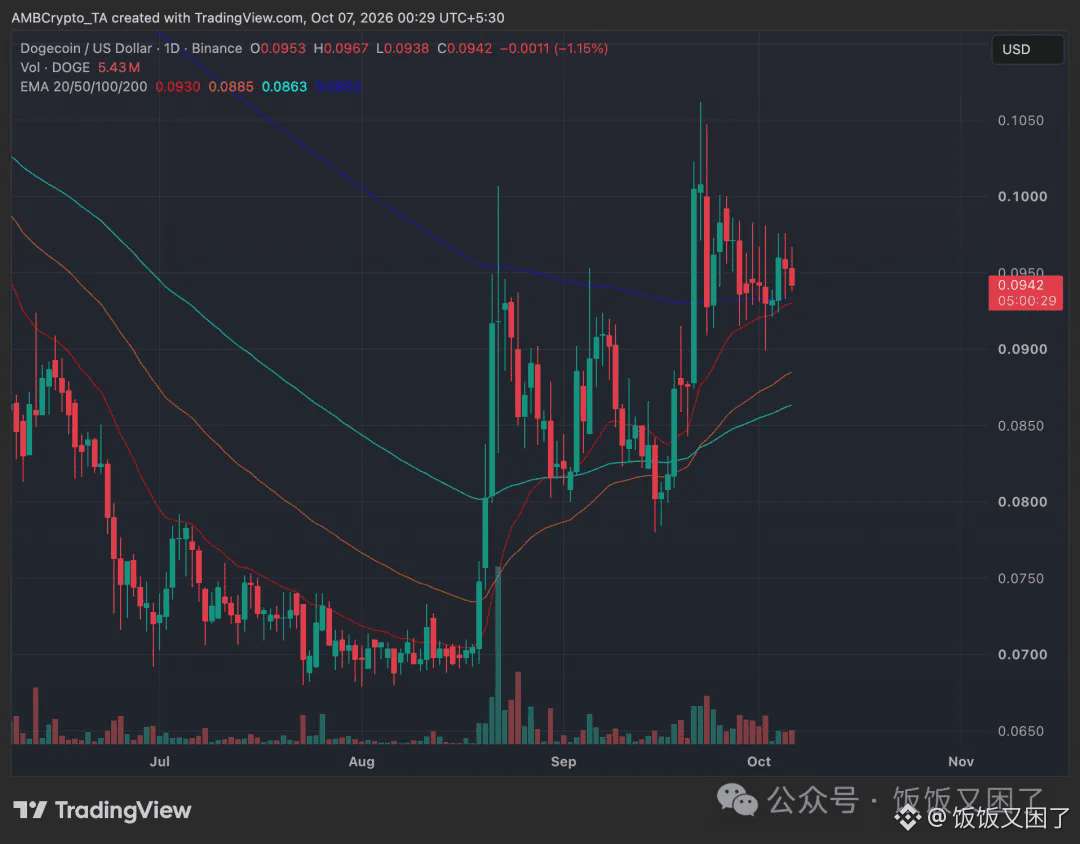Click the 0.0700 price axis label
Viewport: 1080px width, 844px height.
[x=1022, y=655]
